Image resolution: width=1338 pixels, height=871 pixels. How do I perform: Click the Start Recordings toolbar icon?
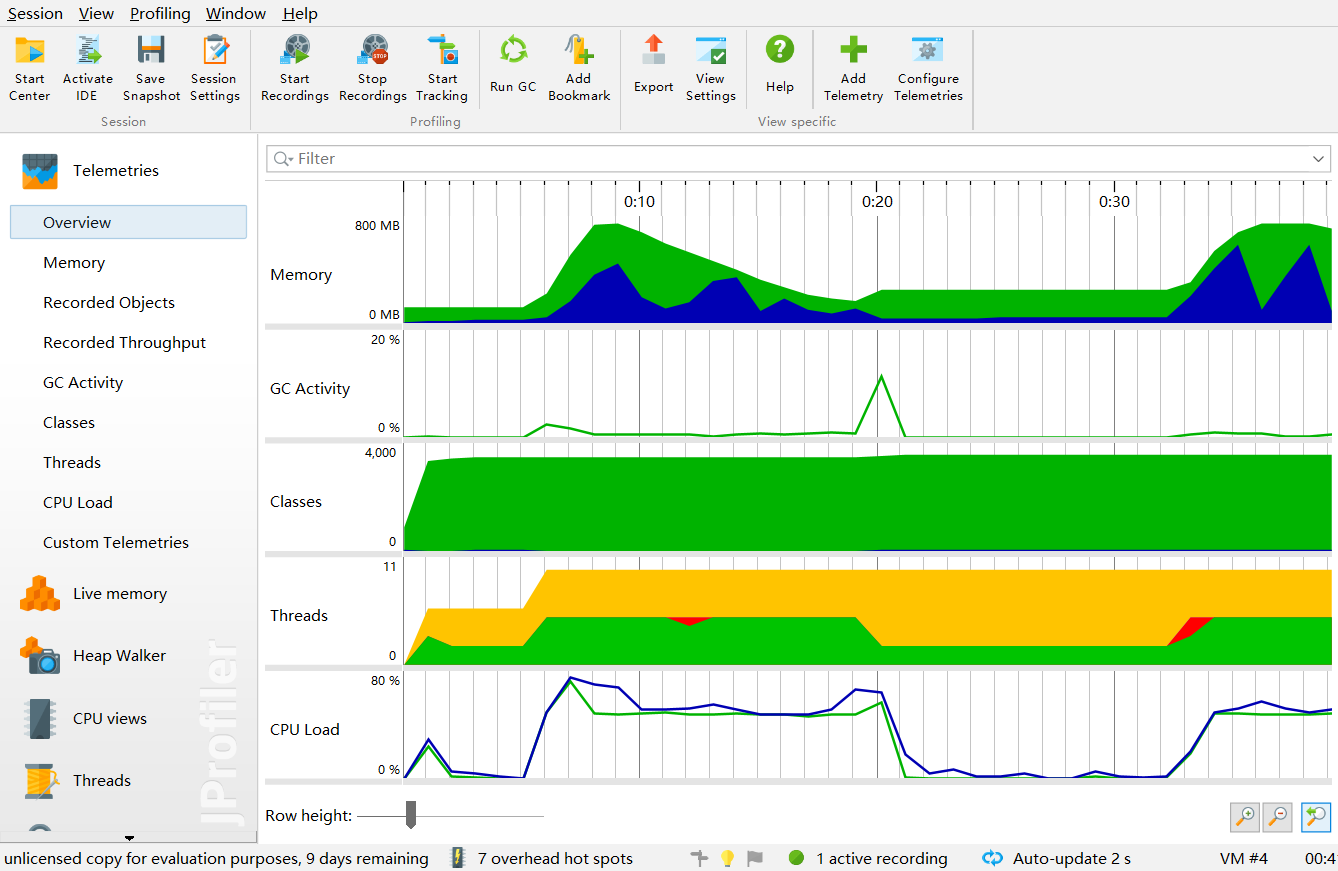pos(294,50)
